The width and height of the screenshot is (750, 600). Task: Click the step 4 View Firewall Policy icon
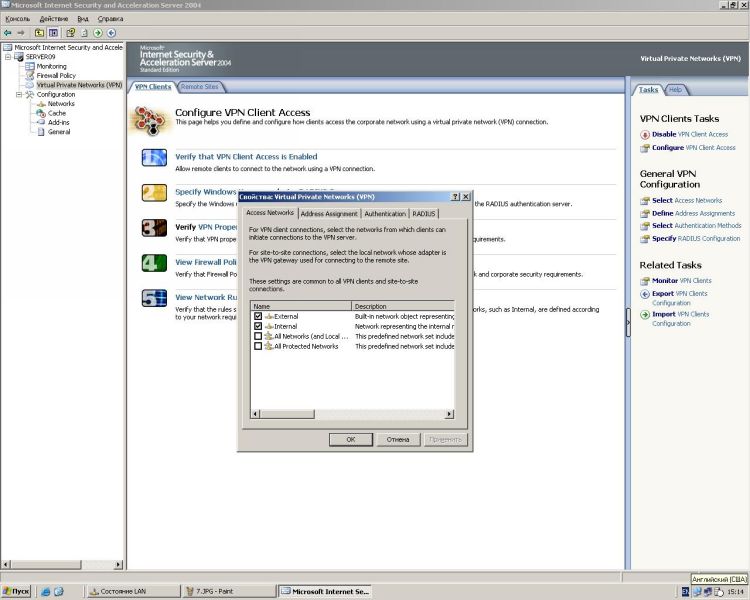pyautogui.click(x=154, y=263)
